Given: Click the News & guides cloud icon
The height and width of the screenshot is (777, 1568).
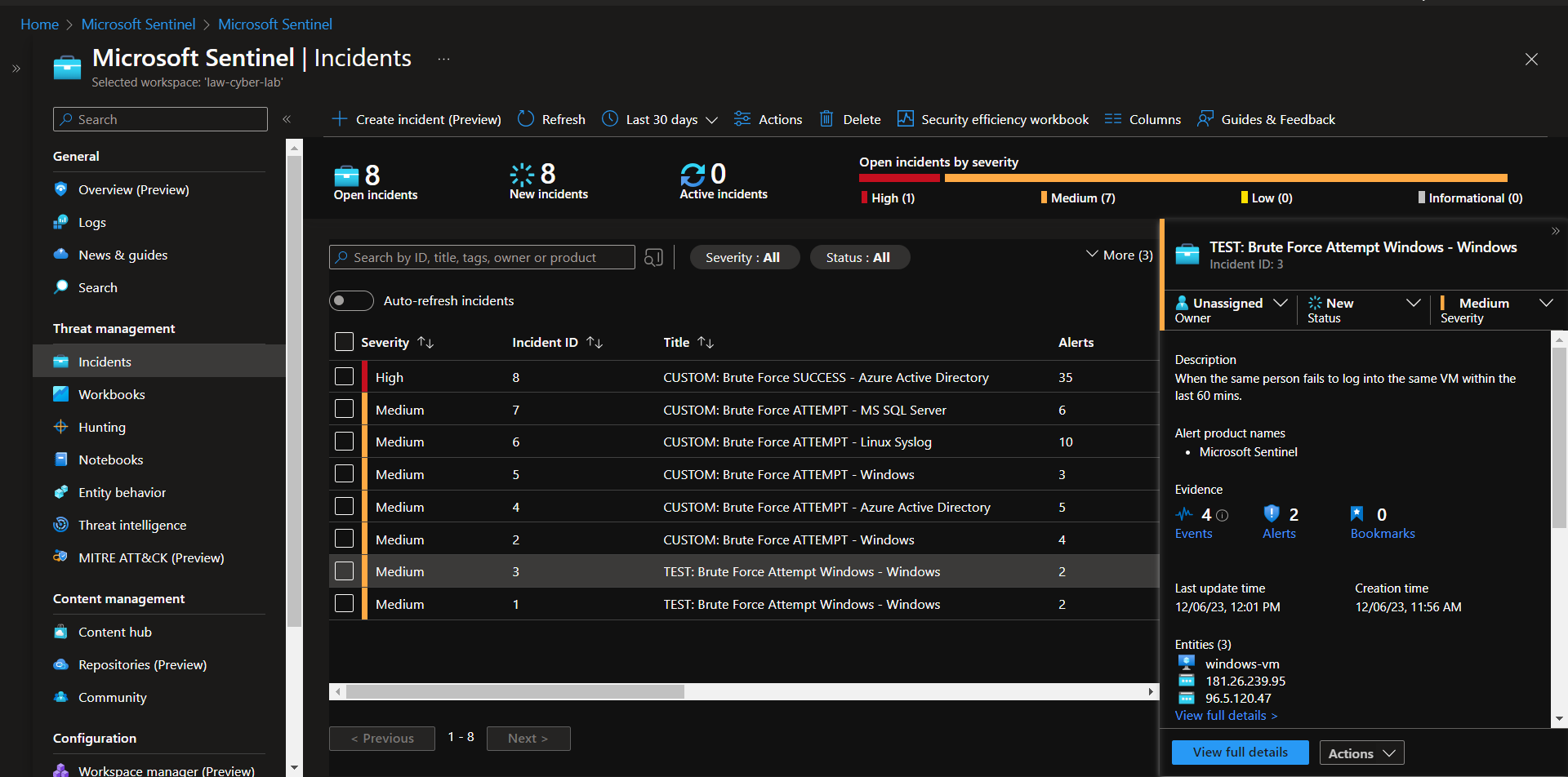Looking at the screenshot, I should tap(60, 255).
